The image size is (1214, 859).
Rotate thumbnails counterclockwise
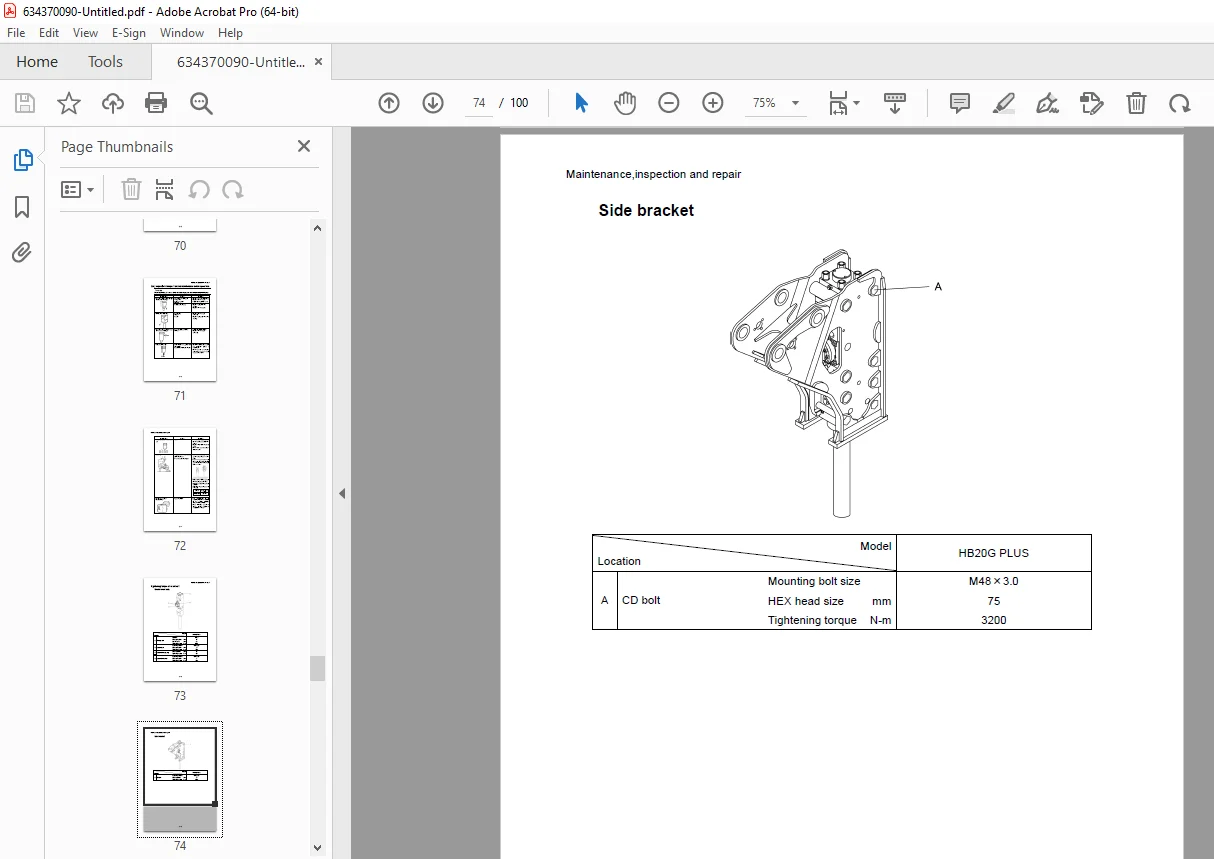(199, 189)
